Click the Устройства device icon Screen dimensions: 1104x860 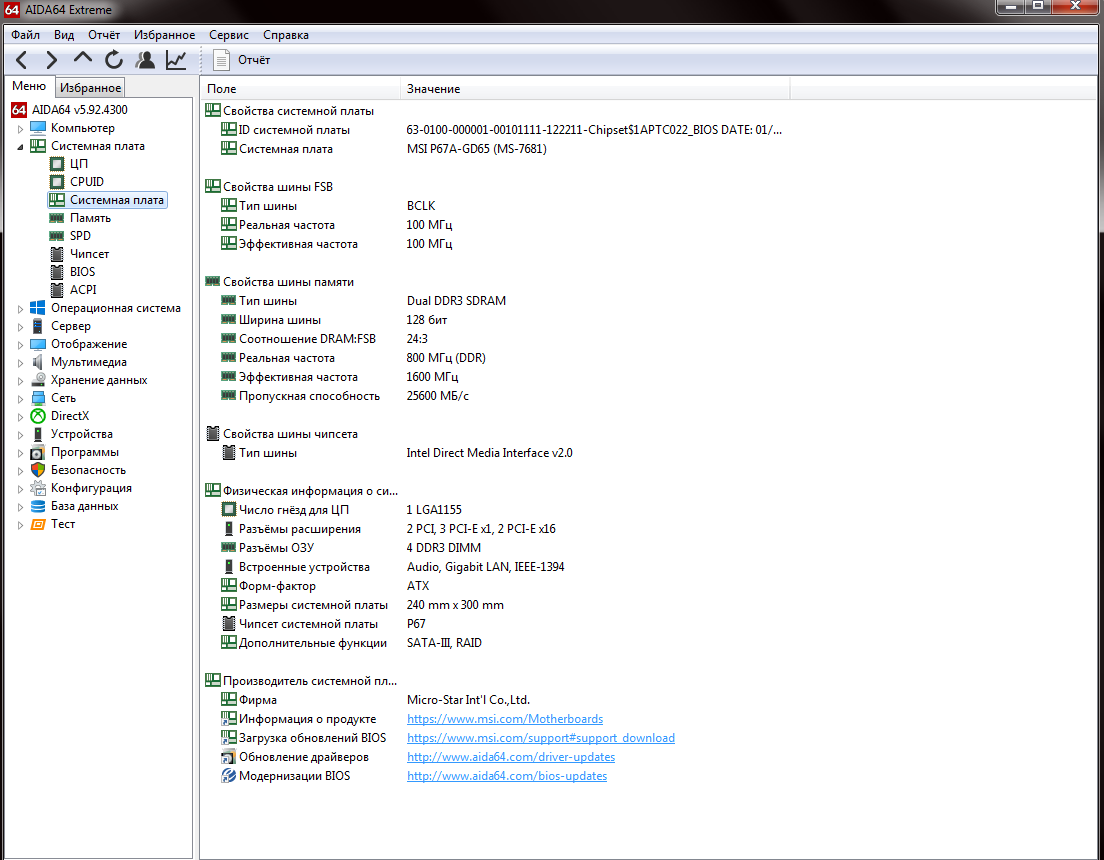tap(38, 434)
